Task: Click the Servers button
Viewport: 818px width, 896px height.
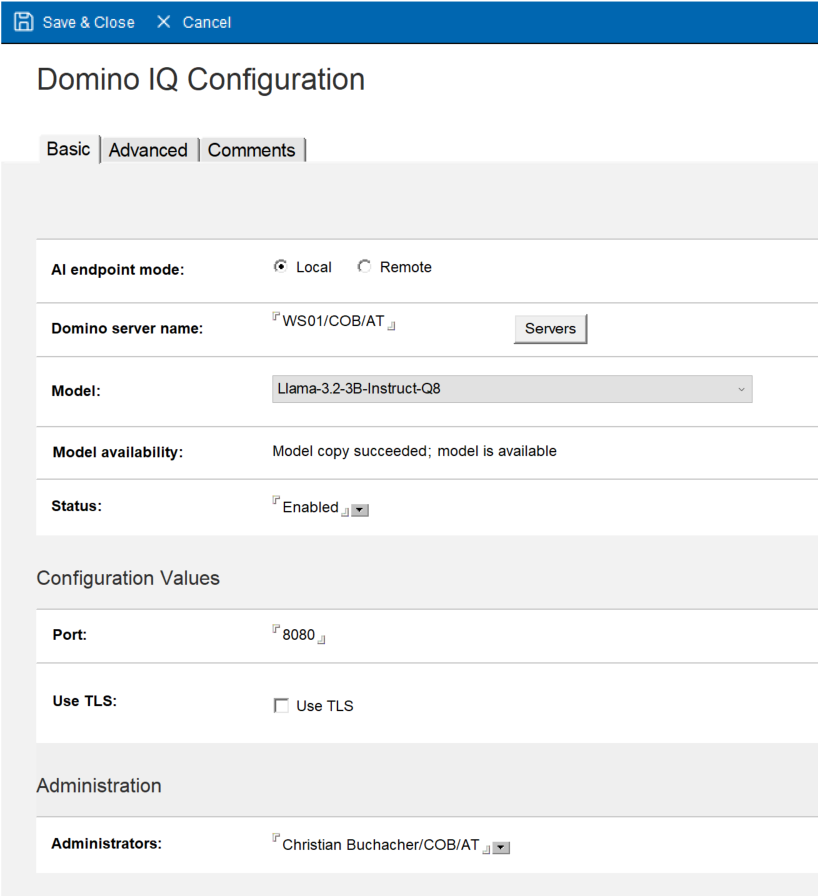Action: (550, 328)
